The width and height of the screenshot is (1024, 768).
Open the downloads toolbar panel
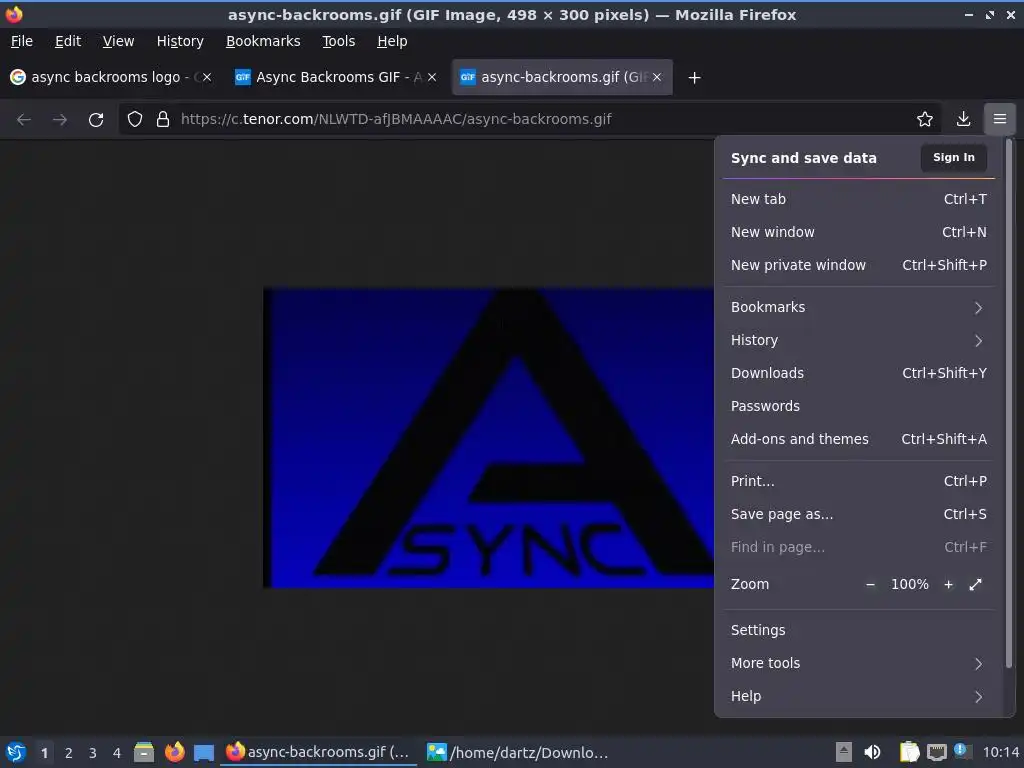[963, 119]
